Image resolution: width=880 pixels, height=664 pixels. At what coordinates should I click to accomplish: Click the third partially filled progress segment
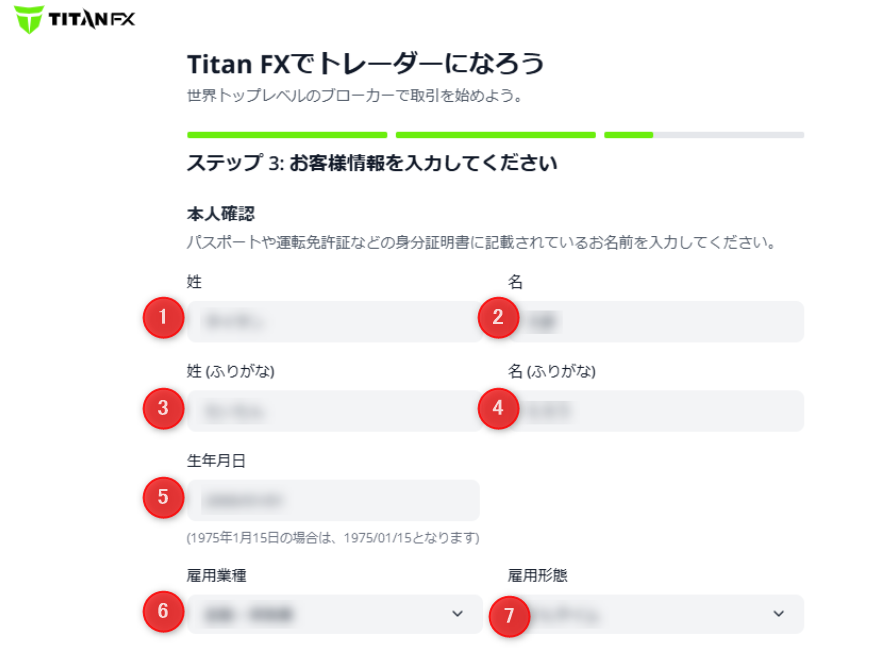(704, 134)
